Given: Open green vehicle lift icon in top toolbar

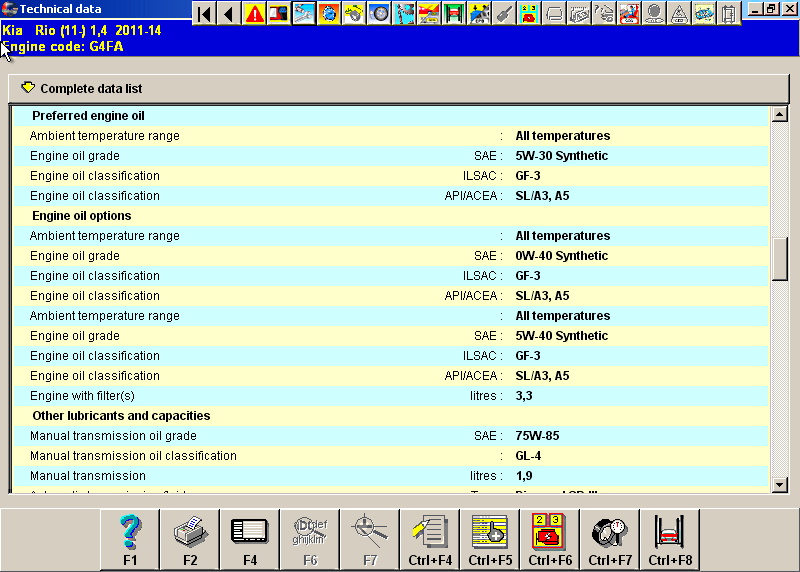Looking at the screenshot, I should tap(454, 14).
